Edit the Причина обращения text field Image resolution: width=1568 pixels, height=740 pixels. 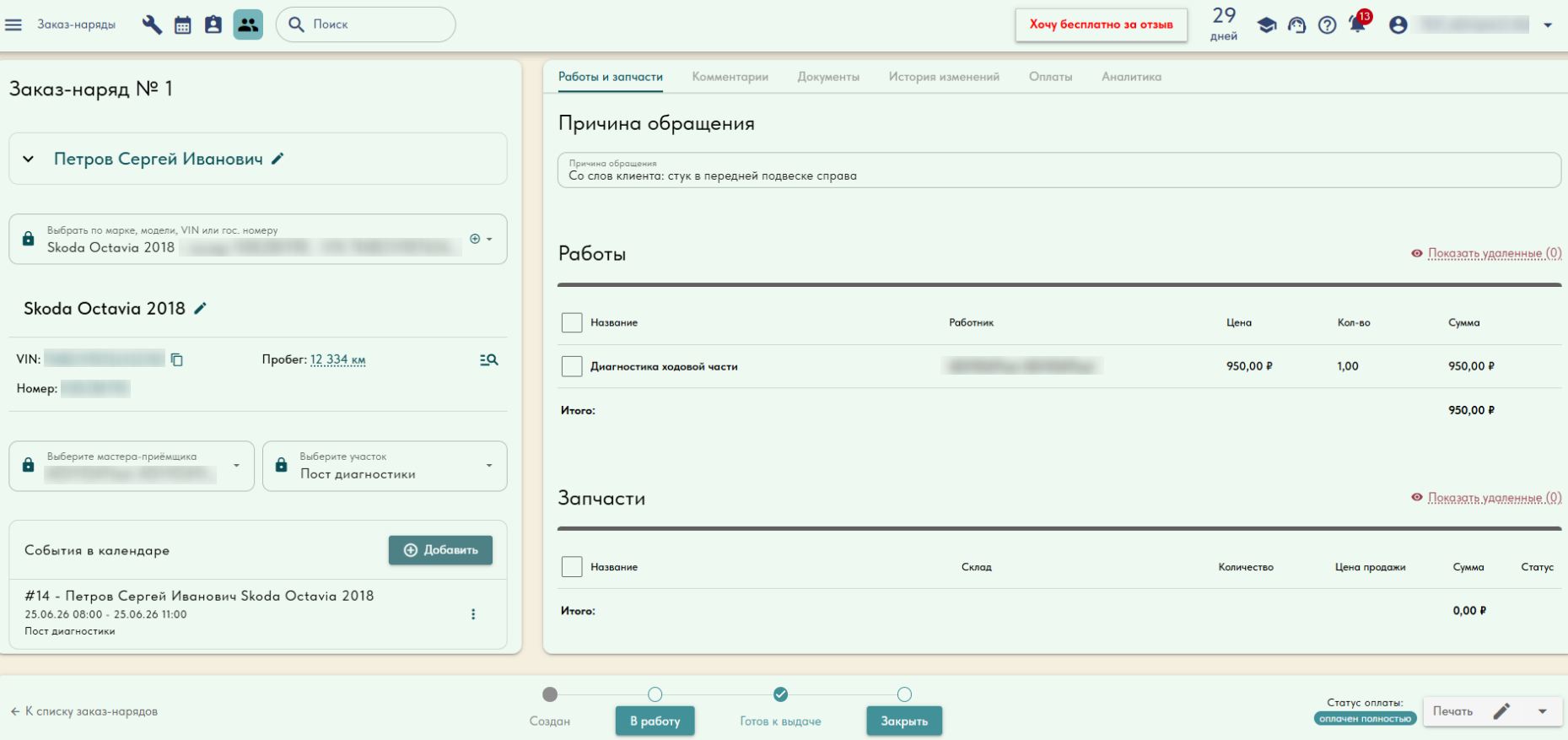click(1059, 170)
